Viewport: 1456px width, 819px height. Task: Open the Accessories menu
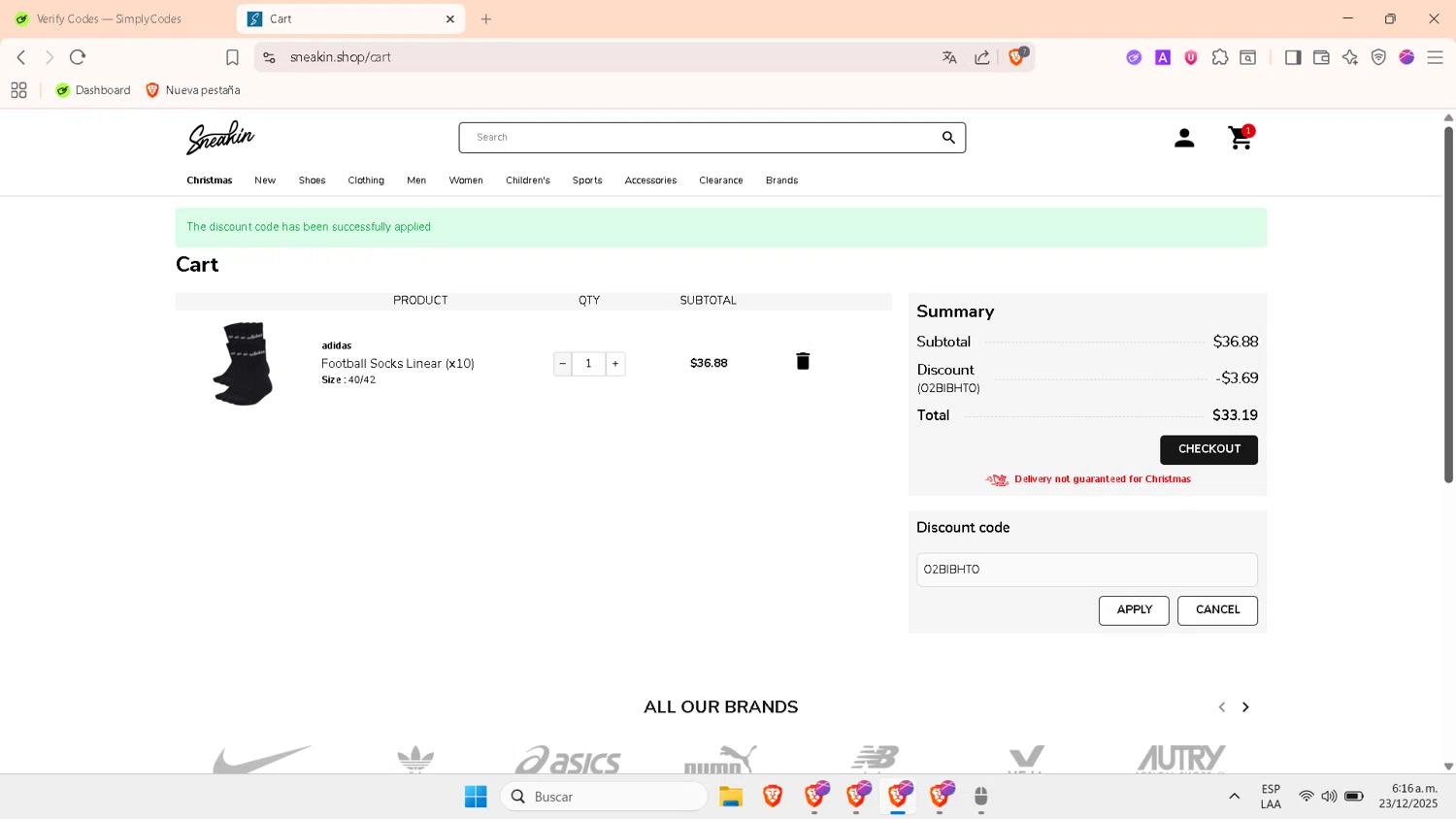(650, 180)
